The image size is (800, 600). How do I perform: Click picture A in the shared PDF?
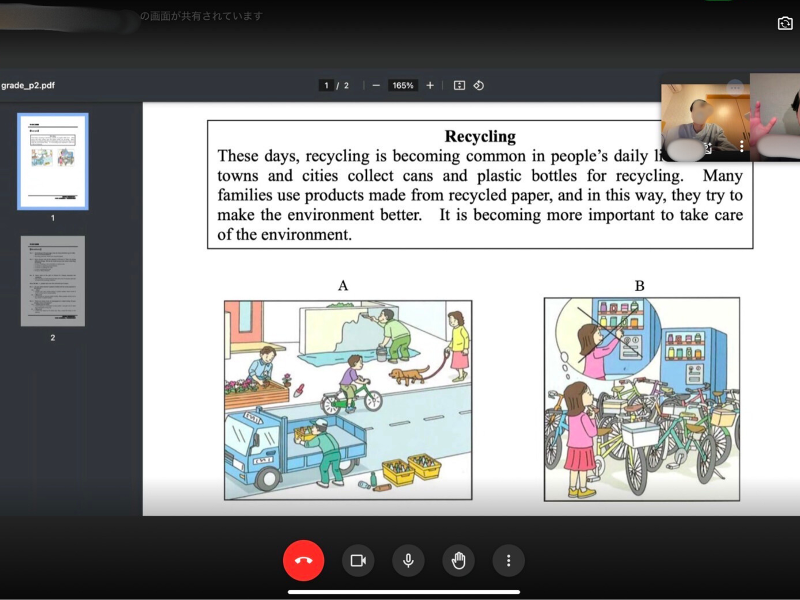click(347, 399)
